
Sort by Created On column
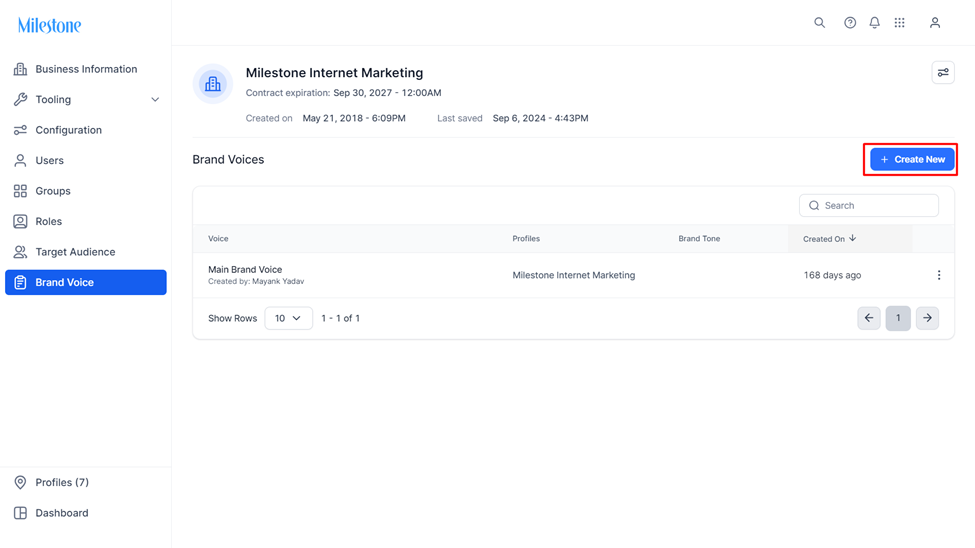pyautogui.click(x=823, y=239)
